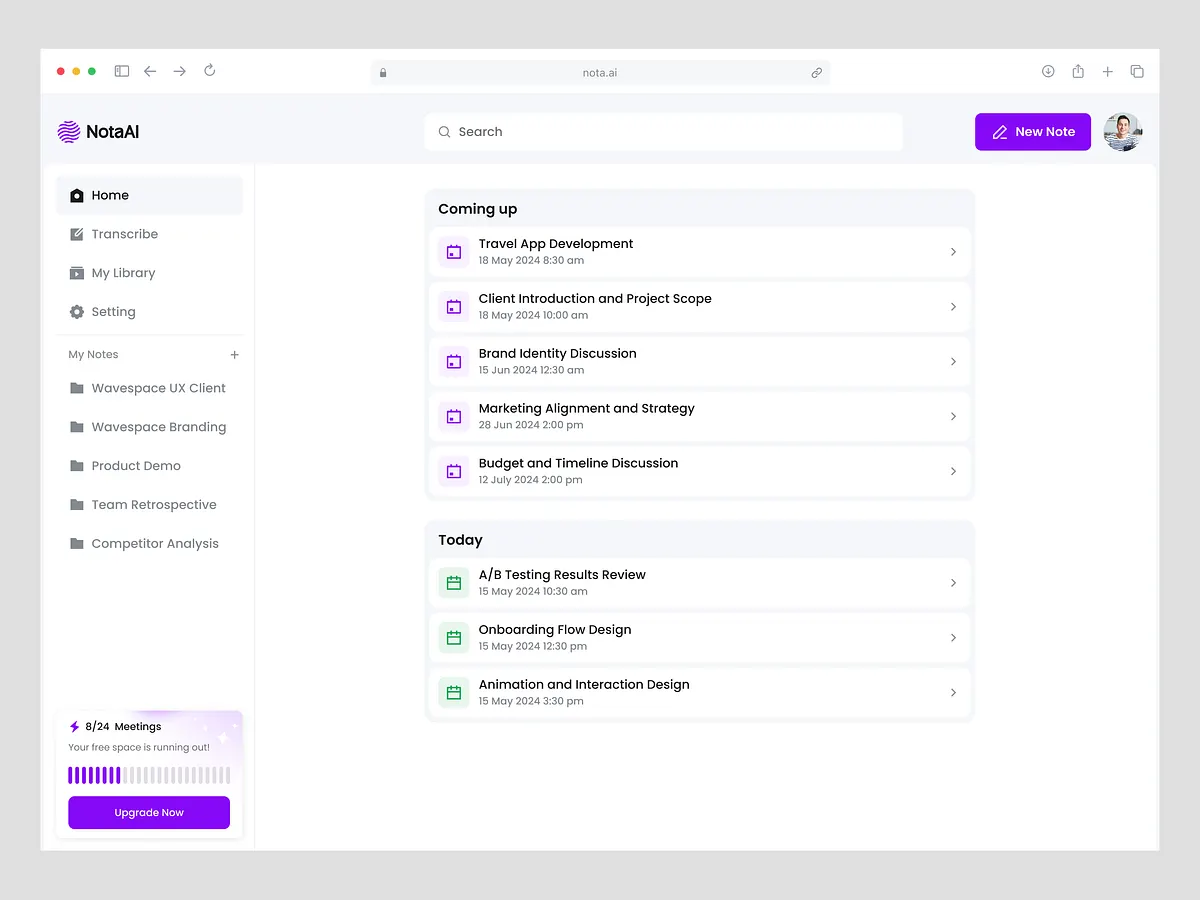The height and width of the screenshot is (900, 1200).
Task: Open the Wavespace UX Client folder
Action: click(x=158, y=388)
